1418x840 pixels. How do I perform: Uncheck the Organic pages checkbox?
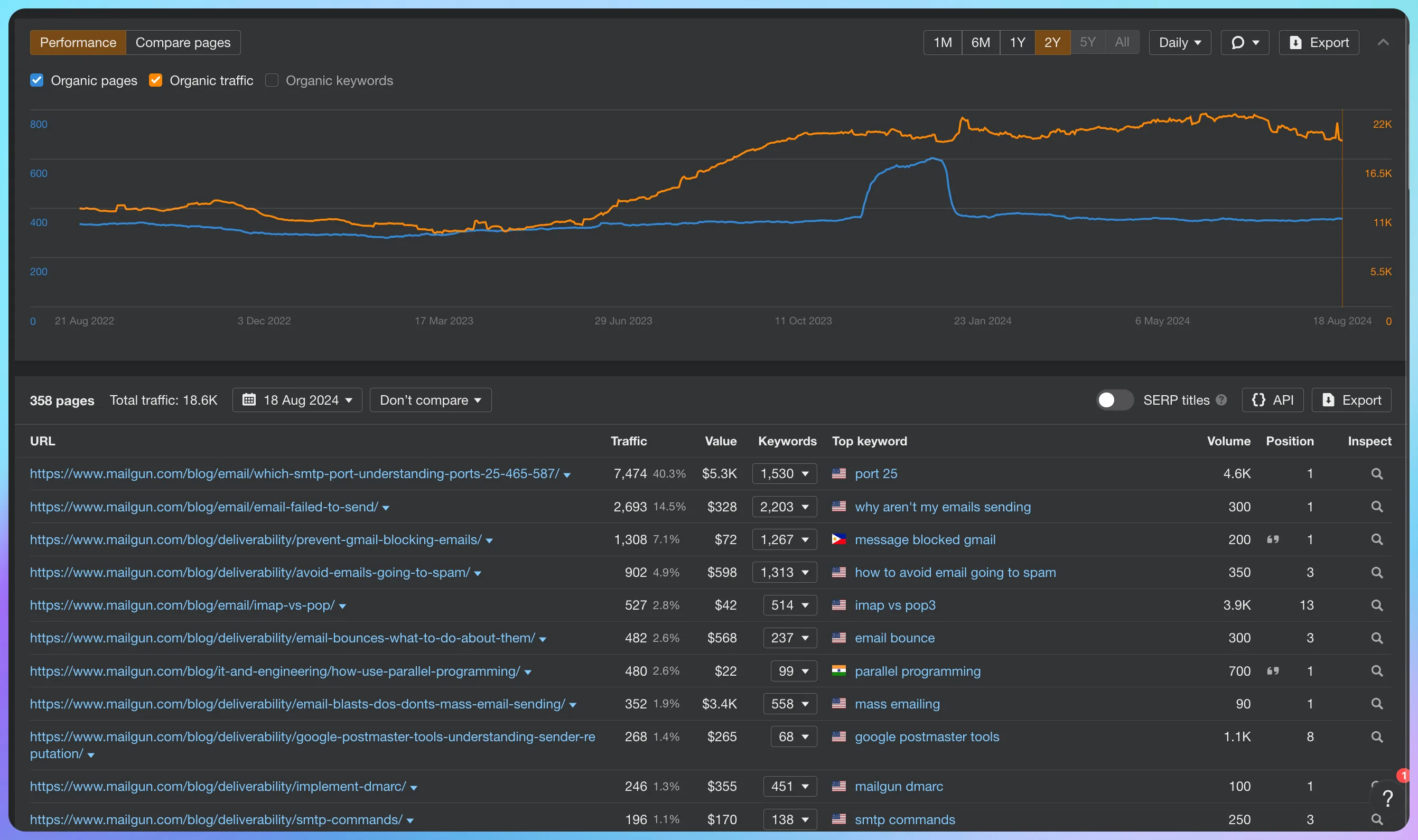coord(37,80)
